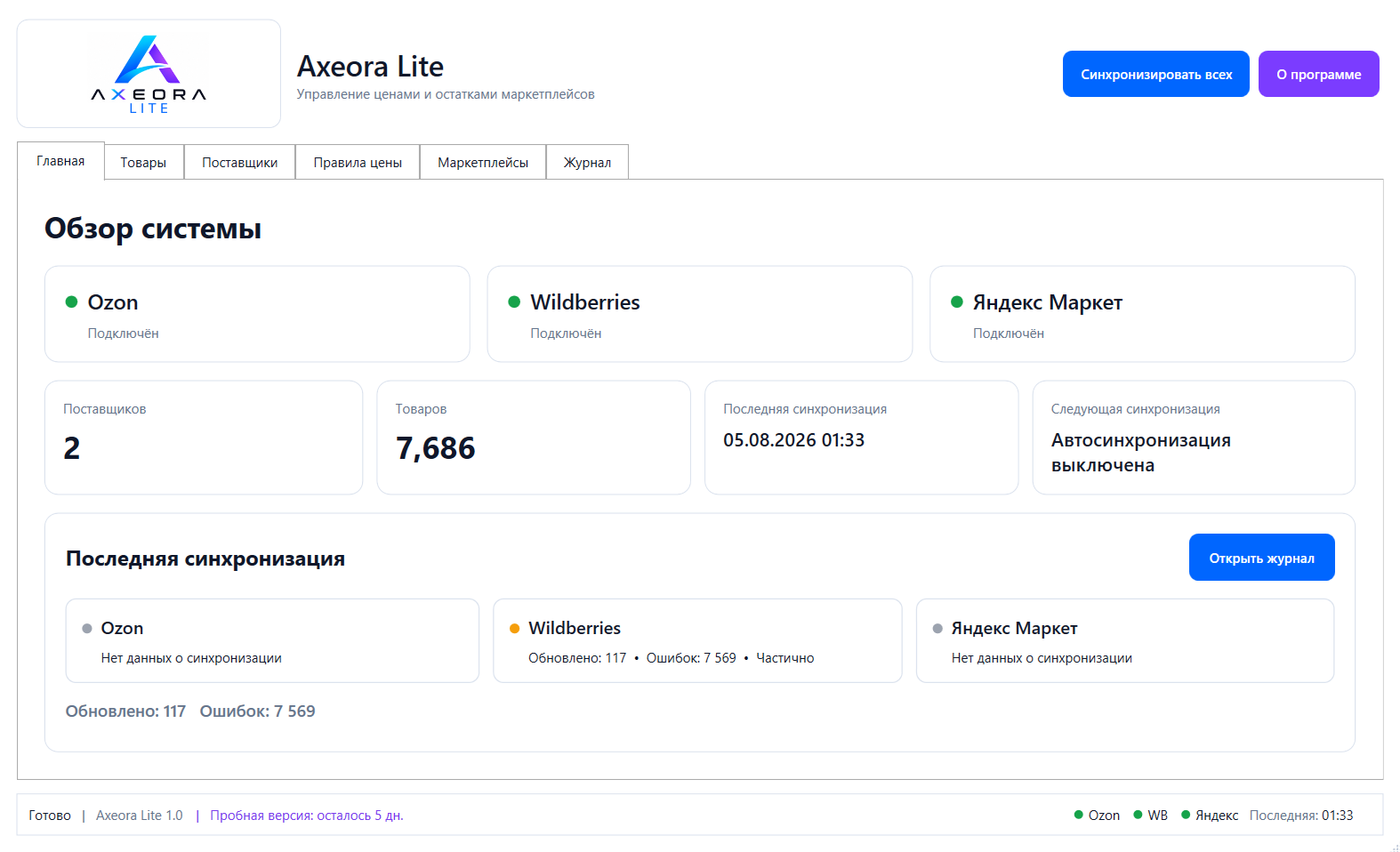1400x852 pixels.
Task: Click the Открыть журнал button
Action: [1262, 558]
